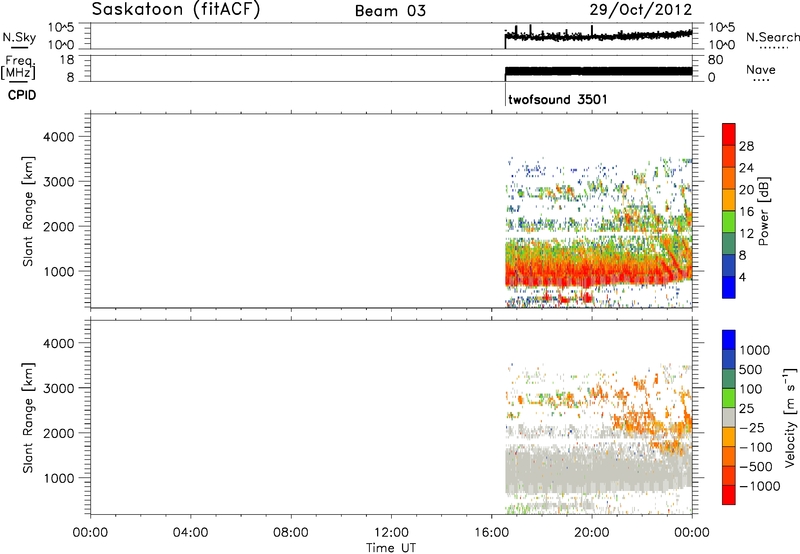Click the 'Time UT' axis label

[391, 548]
